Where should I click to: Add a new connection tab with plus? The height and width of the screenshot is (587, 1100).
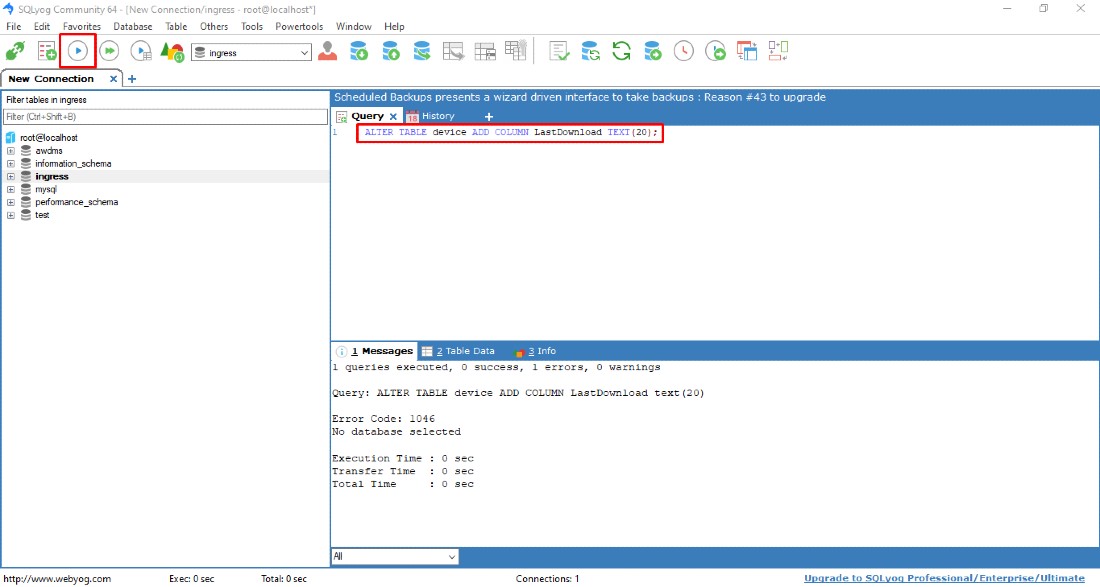(132, 79)
